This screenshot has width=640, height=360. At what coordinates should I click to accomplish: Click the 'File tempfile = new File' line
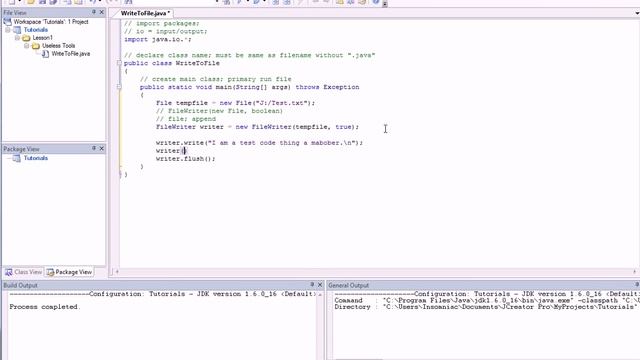[236, 103]
